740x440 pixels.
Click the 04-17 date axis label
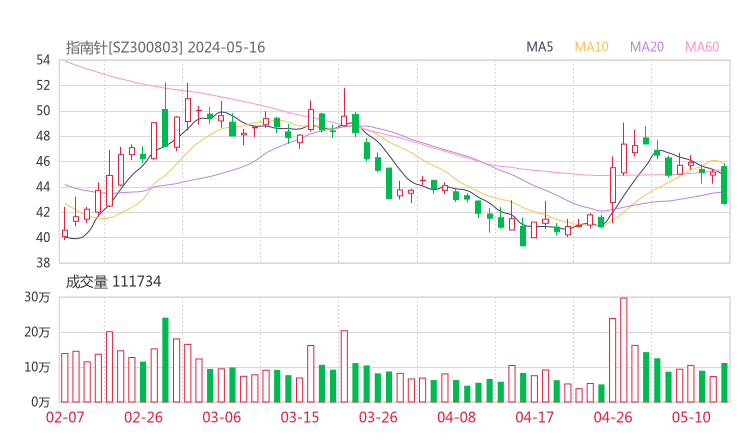pyautogui.click(x=535, y=417)
